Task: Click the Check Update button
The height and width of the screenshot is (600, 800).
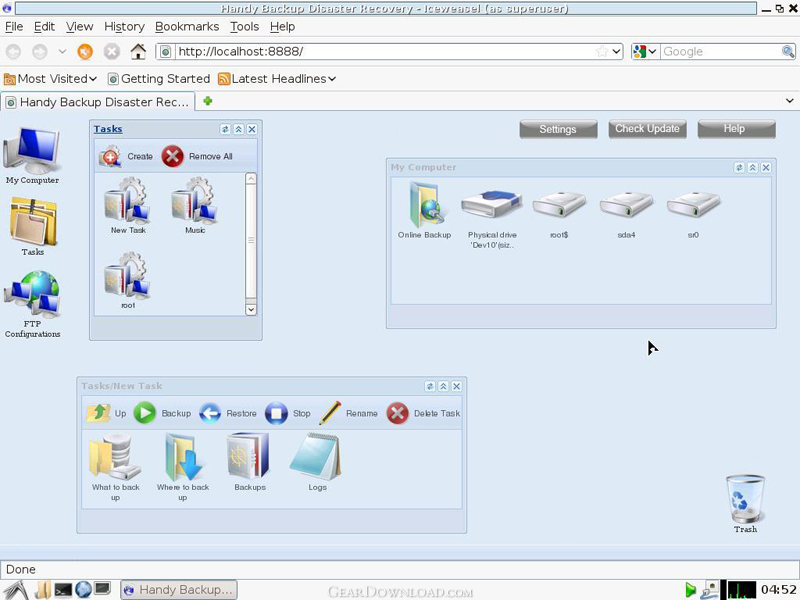Action: [647, 129]
